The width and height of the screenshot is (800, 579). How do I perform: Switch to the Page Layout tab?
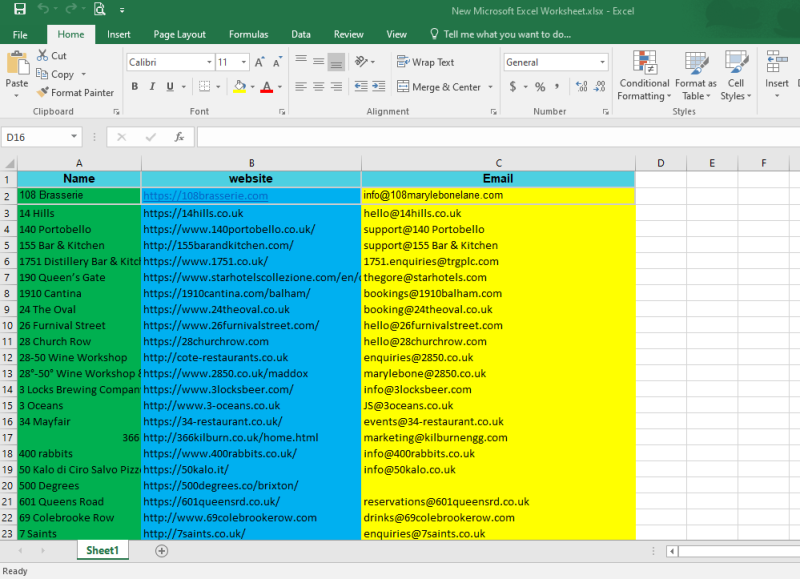(x=180, y=34)
